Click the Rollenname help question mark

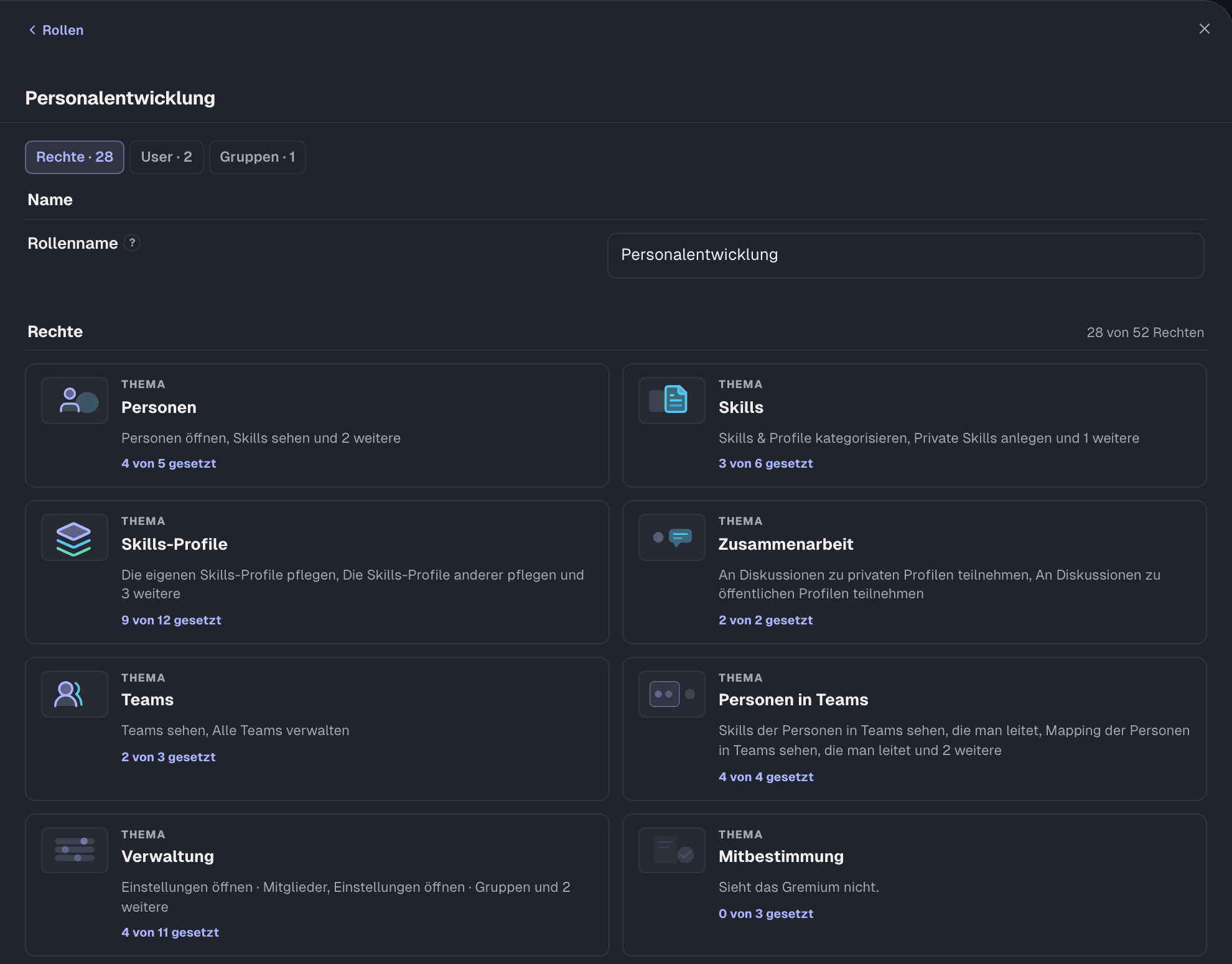(x=132, y=243)
